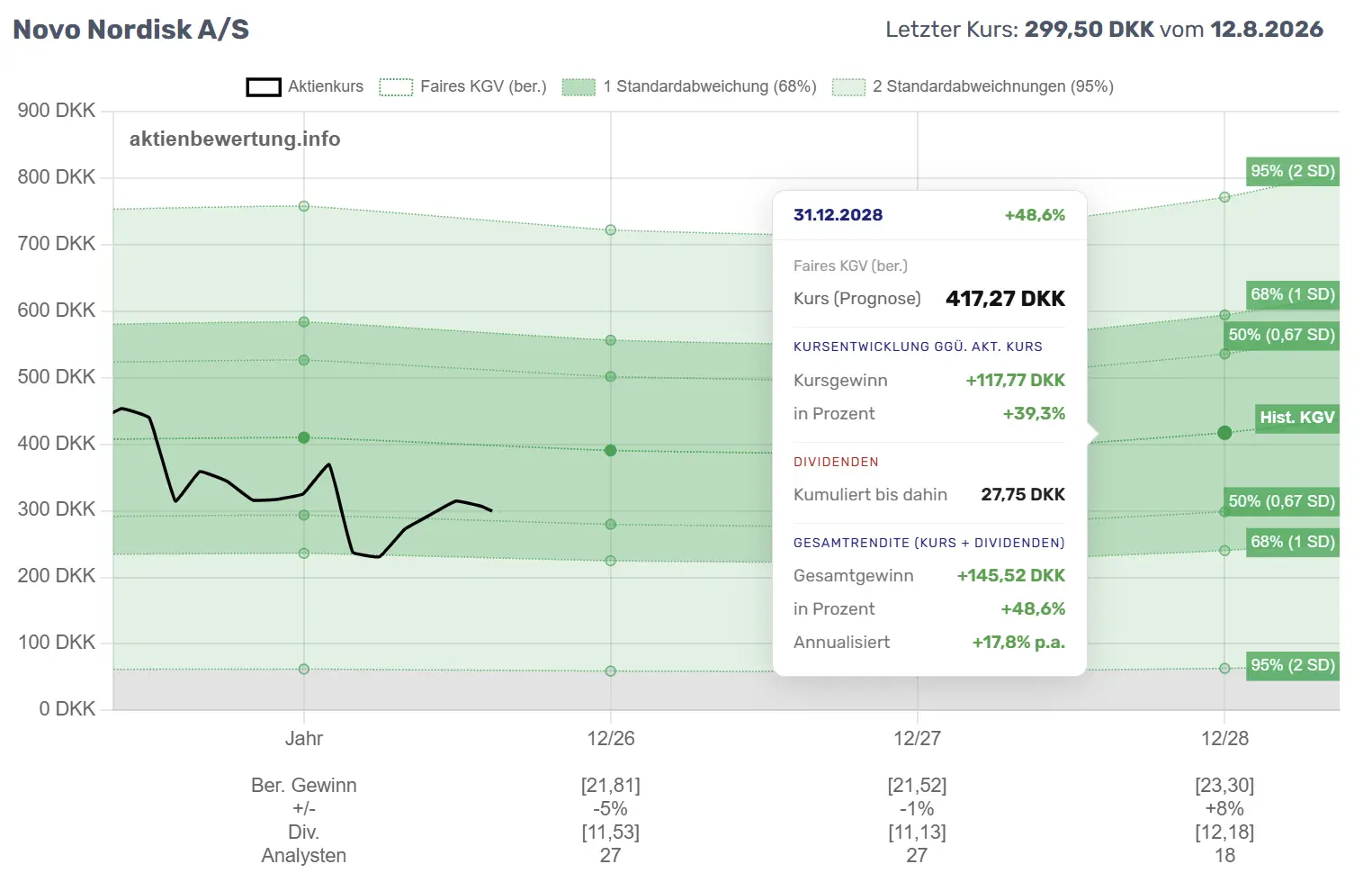Click the 12/28 axis label

1224,739
